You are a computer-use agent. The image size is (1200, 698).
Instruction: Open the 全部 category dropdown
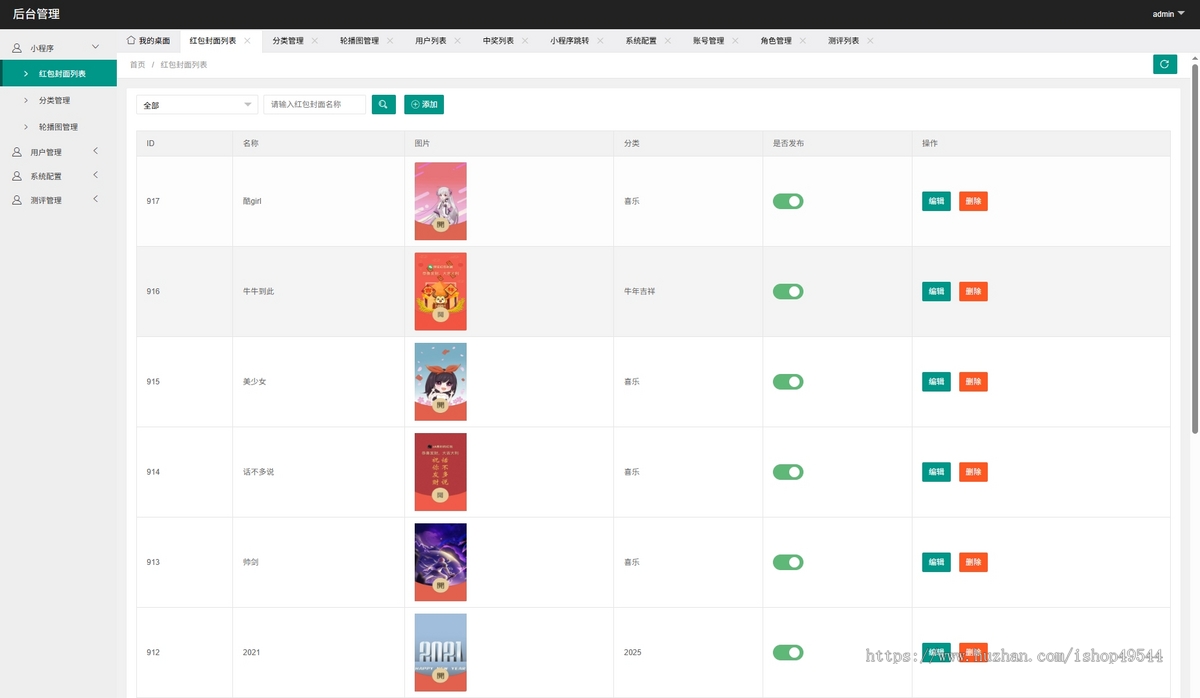point(197,104)
